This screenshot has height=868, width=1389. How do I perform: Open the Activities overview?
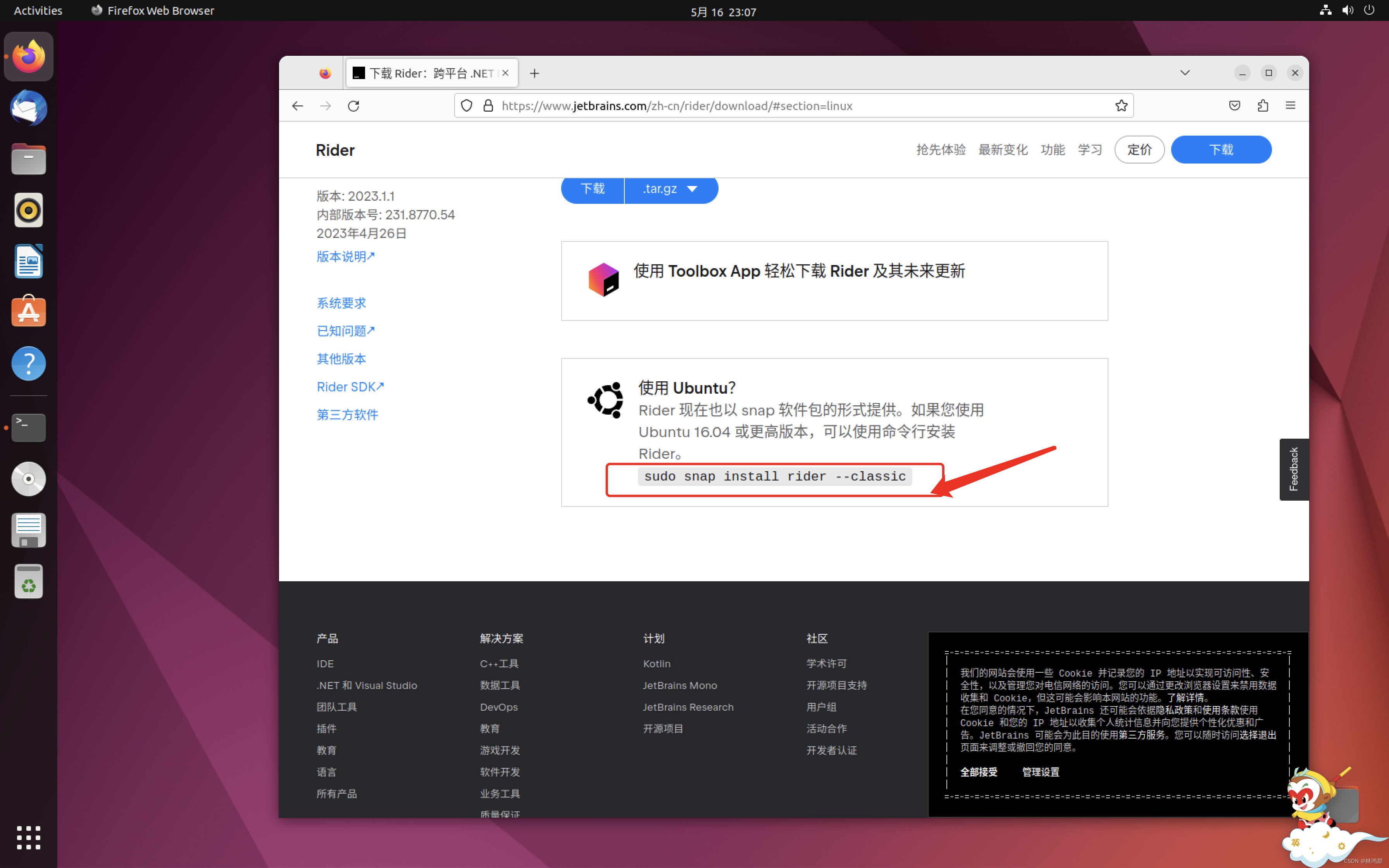click(x=38, y=10)
